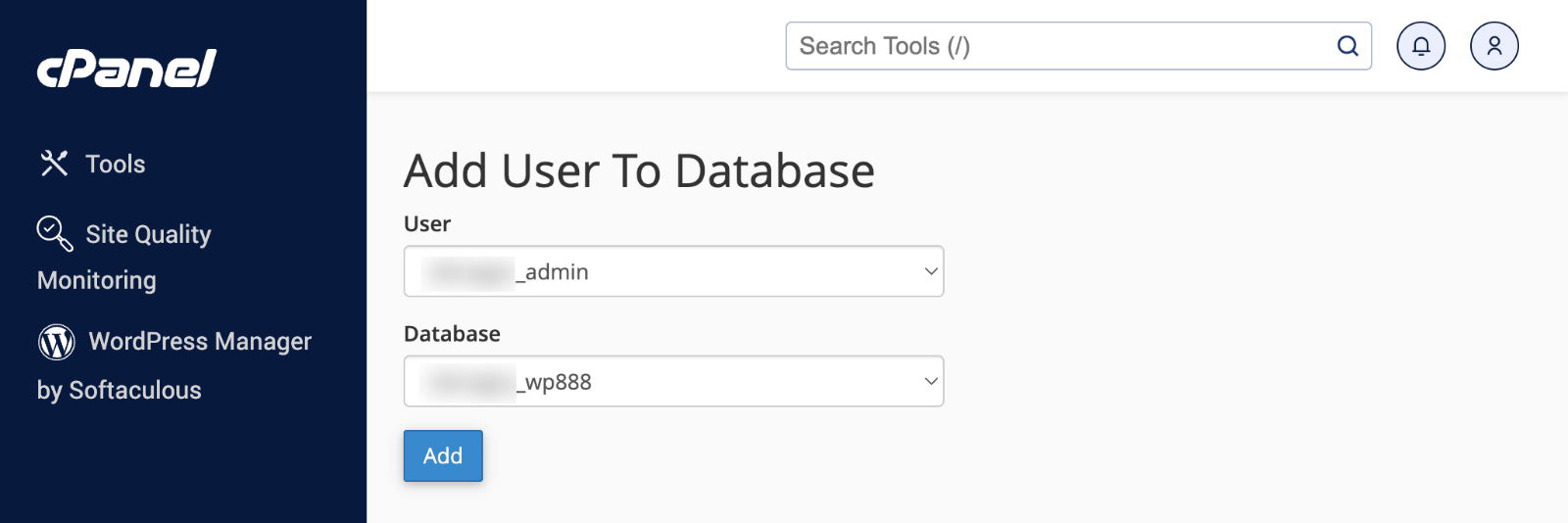Open the user account menu icon

(x=1494, y=46)
